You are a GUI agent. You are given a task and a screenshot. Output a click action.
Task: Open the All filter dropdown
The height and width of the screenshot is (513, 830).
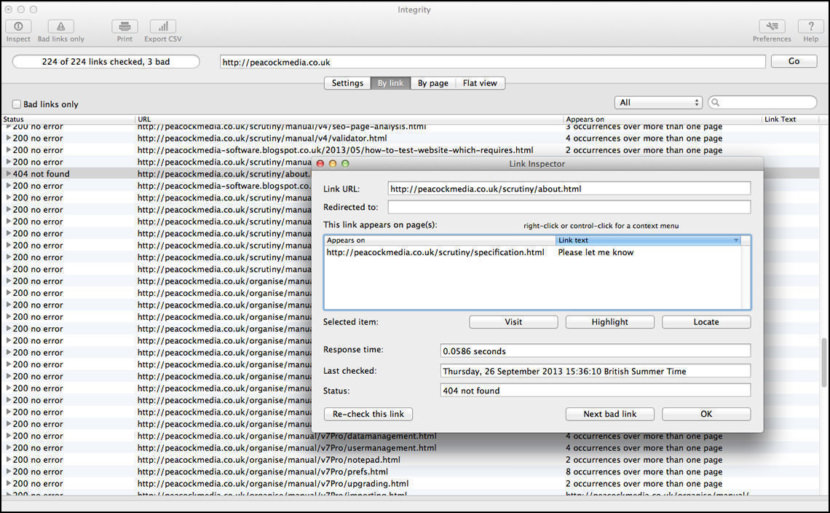point(658,102)
